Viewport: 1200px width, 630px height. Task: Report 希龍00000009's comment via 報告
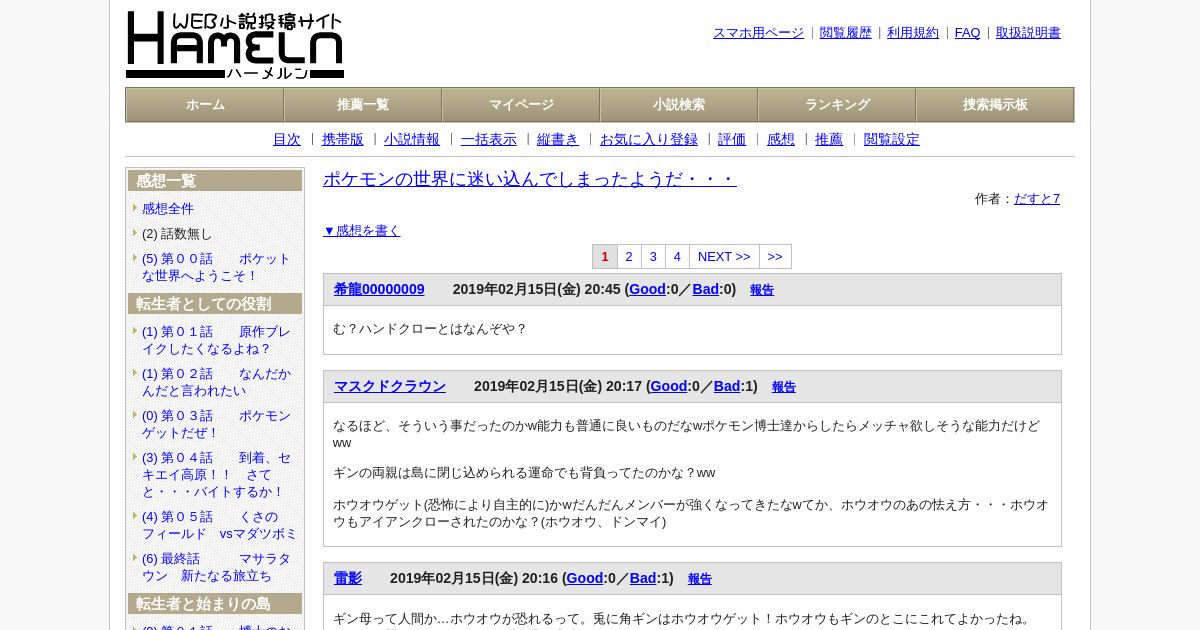762,291
